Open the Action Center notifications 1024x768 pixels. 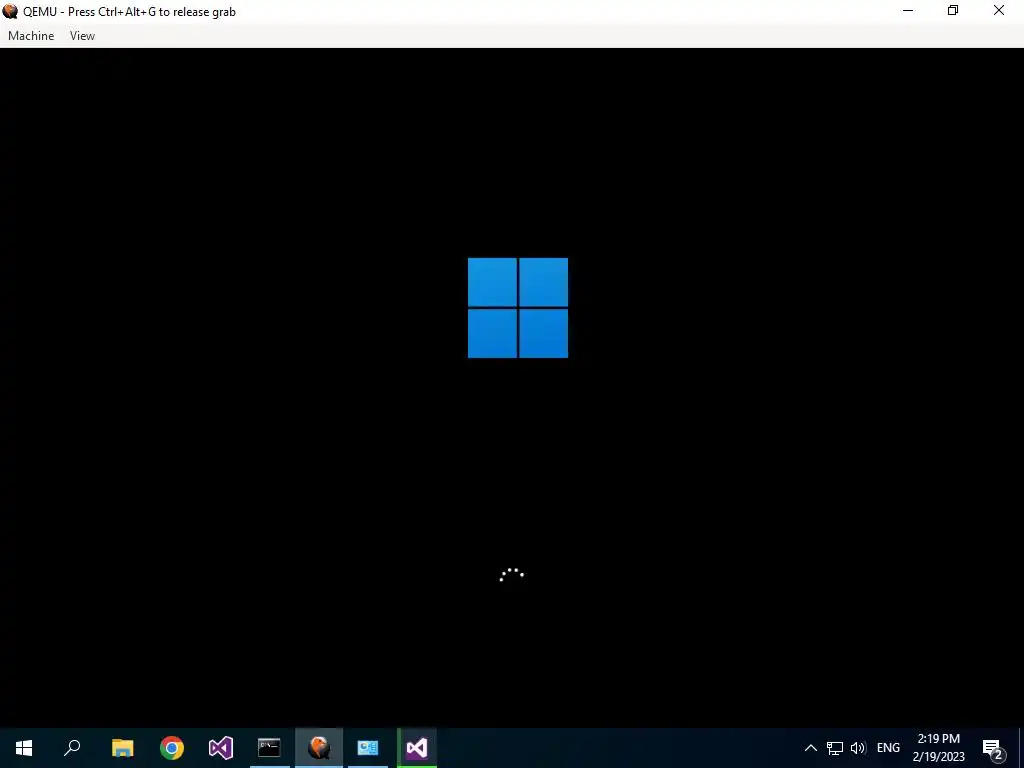click(x=993, y=748)
